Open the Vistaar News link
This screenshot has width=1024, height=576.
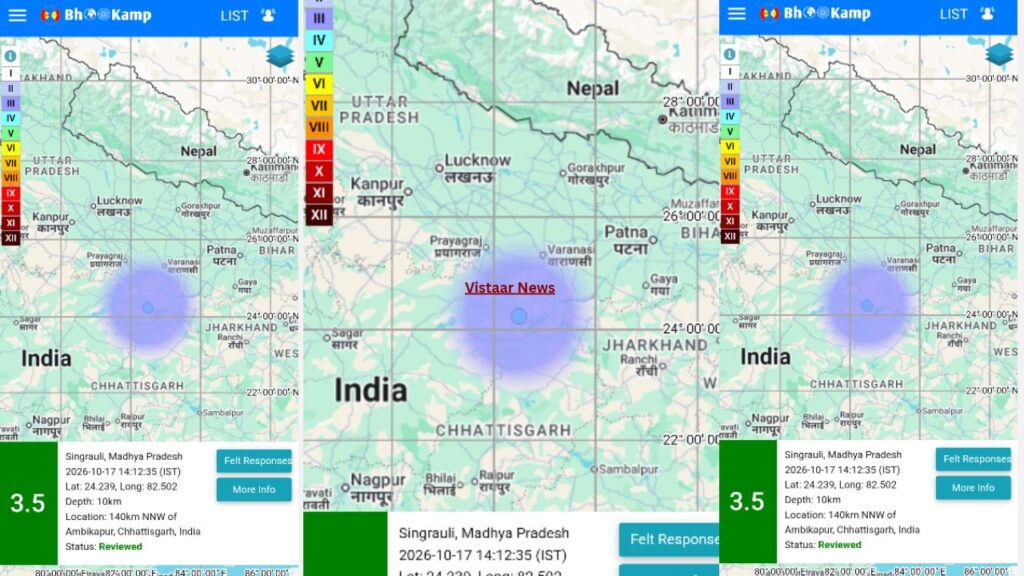510,288
